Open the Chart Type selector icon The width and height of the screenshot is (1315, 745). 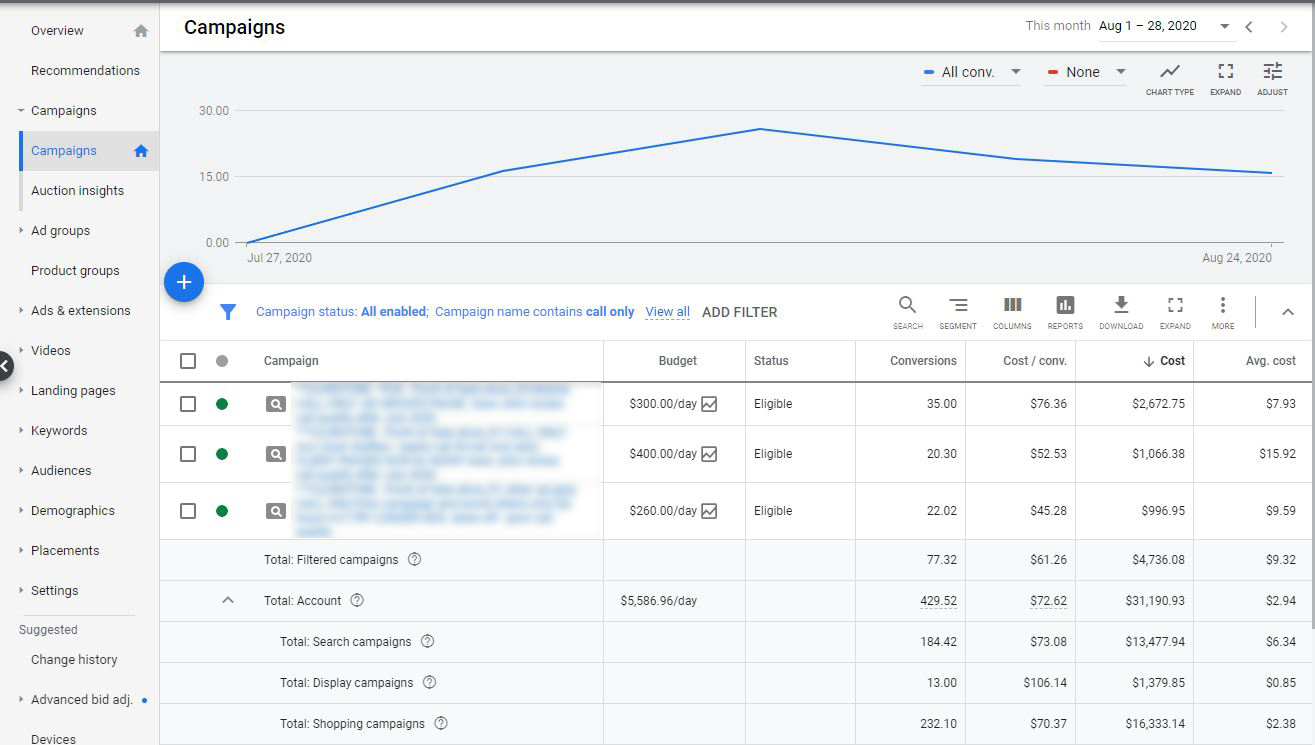pos(1169,71)
